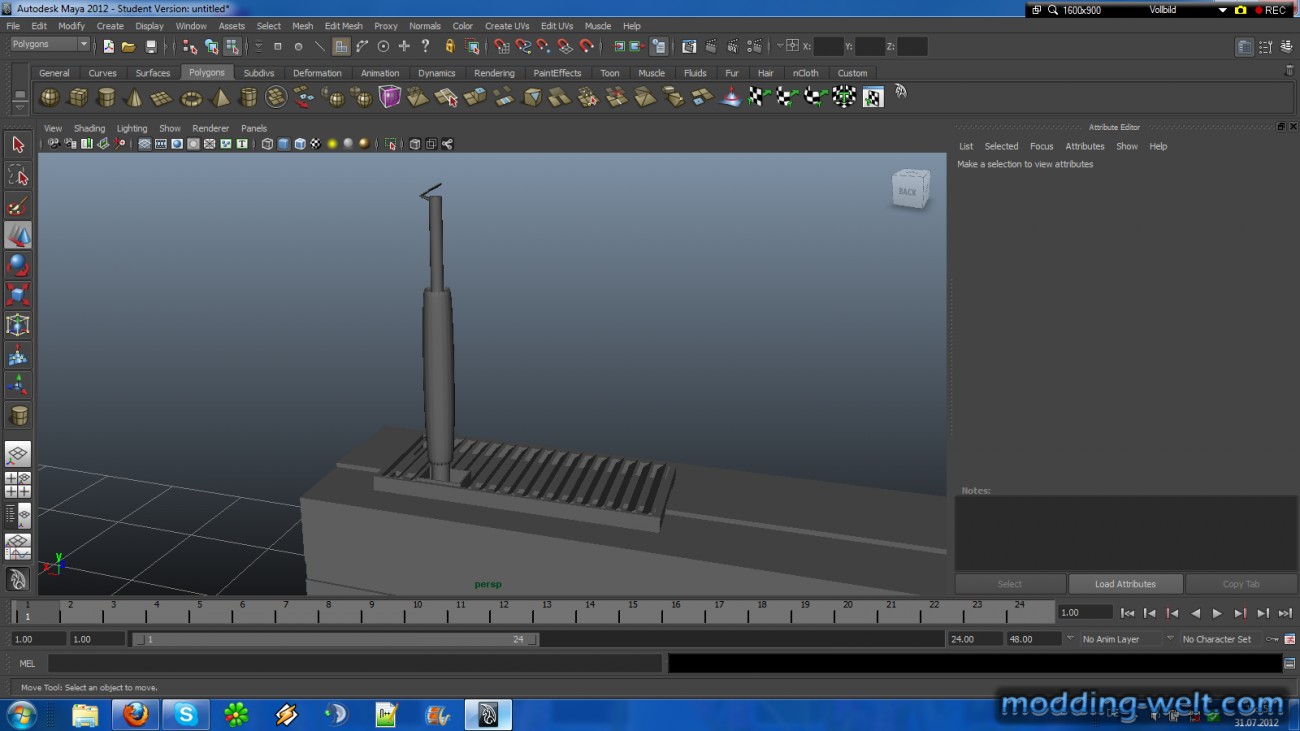Toggle wireframe display in viewport toolbar

click(267, 144)
